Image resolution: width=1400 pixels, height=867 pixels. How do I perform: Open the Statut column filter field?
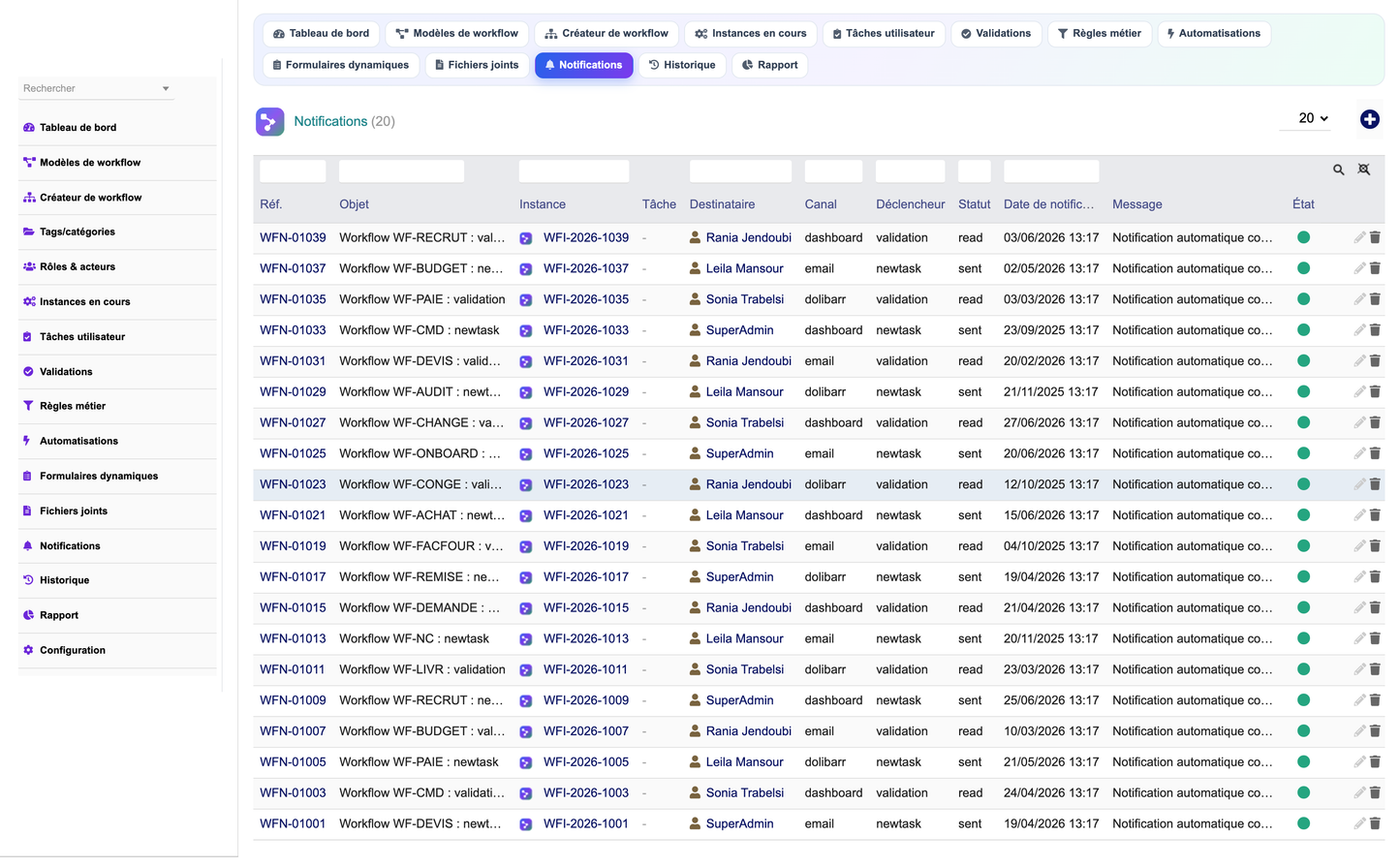pos(974,171)
